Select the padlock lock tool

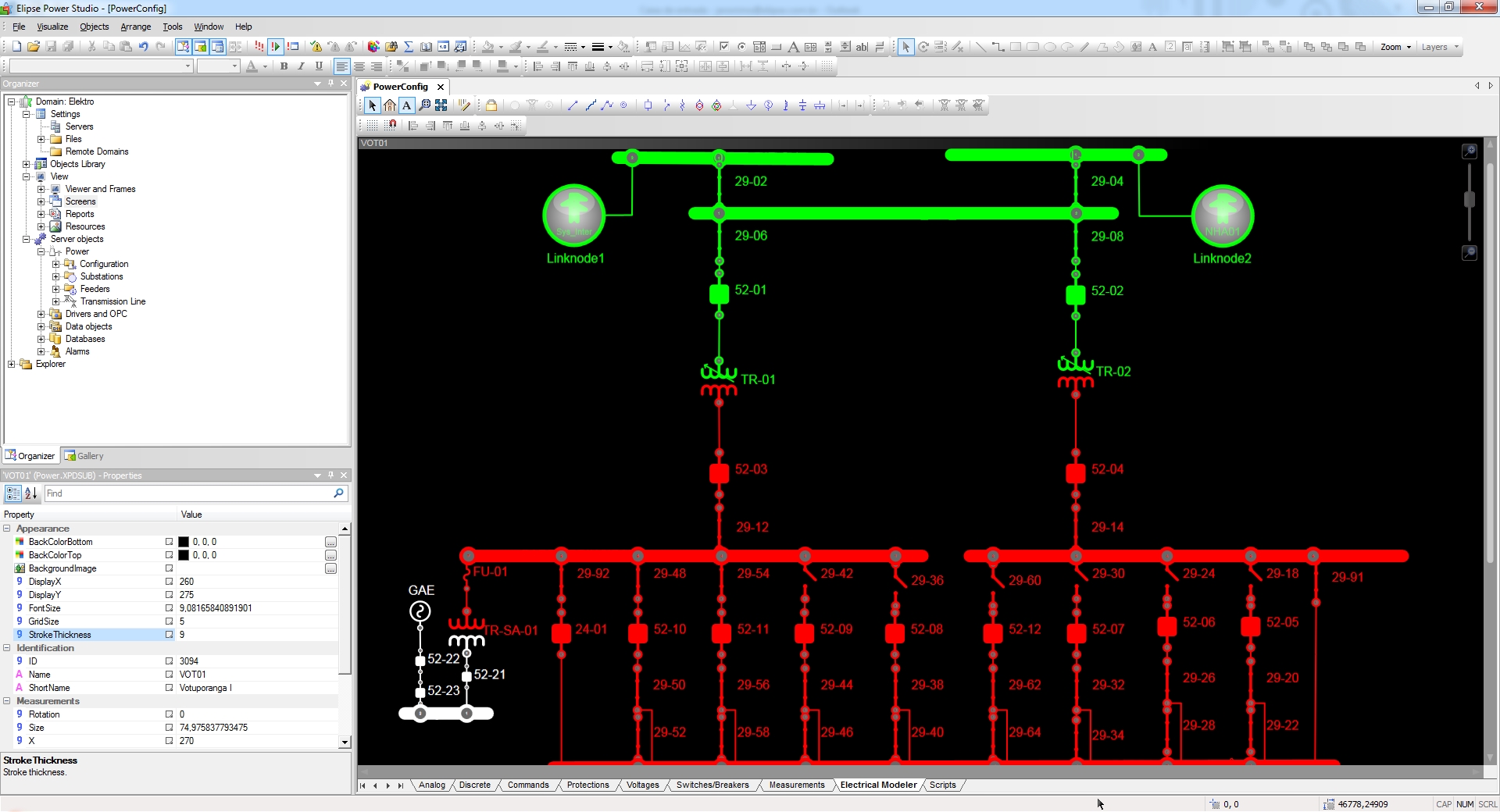(491, 105)
